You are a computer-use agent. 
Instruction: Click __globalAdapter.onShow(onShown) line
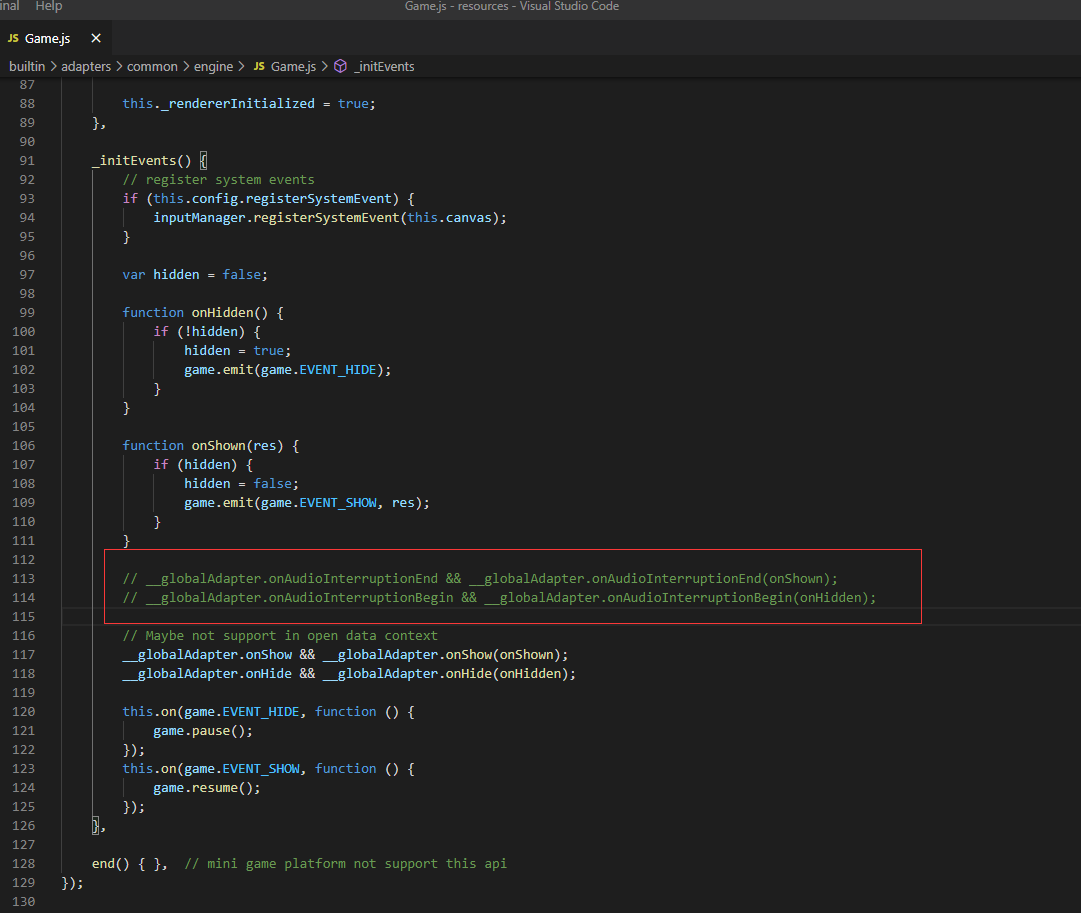pyautogui.click(x=345, y=654)
